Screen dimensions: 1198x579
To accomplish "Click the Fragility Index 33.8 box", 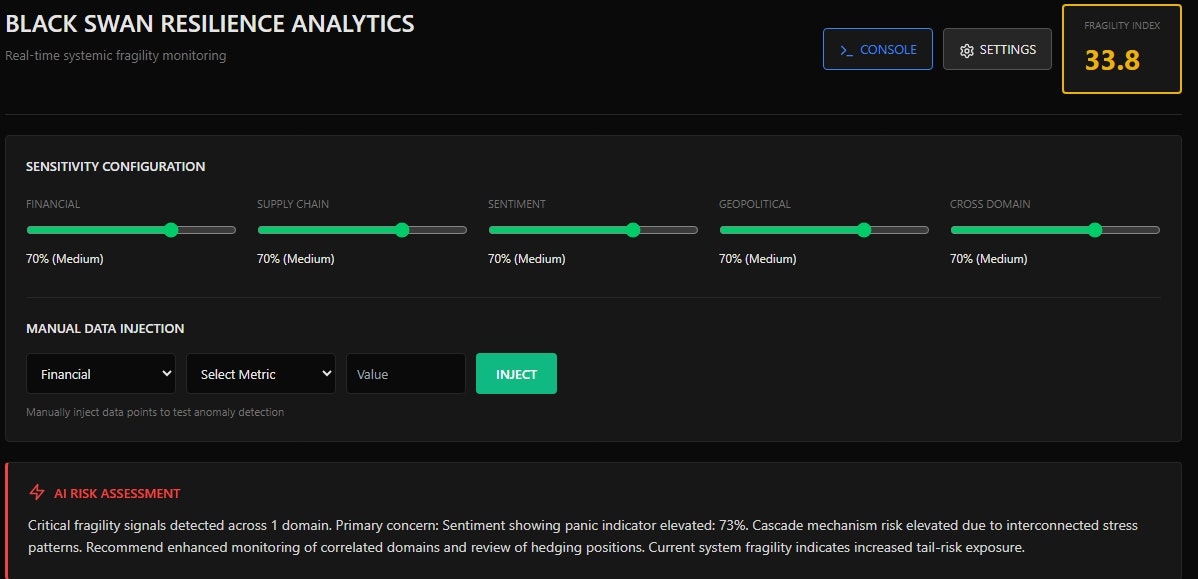I will 1112,49.
